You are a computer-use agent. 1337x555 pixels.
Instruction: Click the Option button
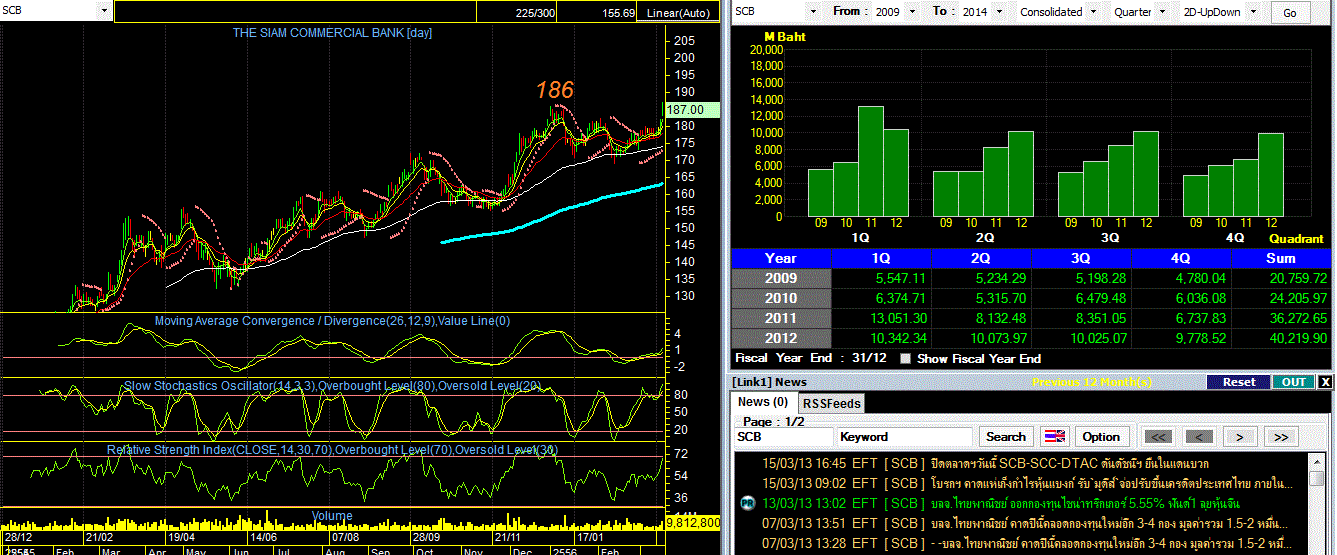1101,437
